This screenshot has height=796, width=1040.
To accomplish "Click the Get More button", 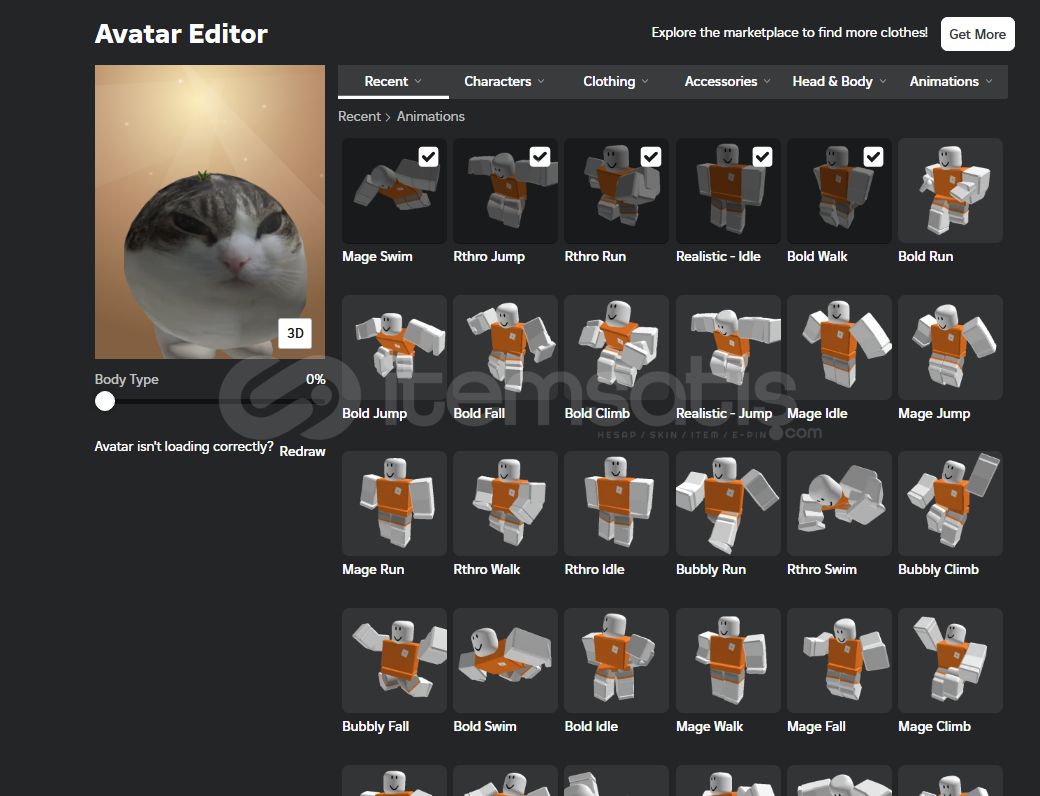I will (x=978, y=34).
